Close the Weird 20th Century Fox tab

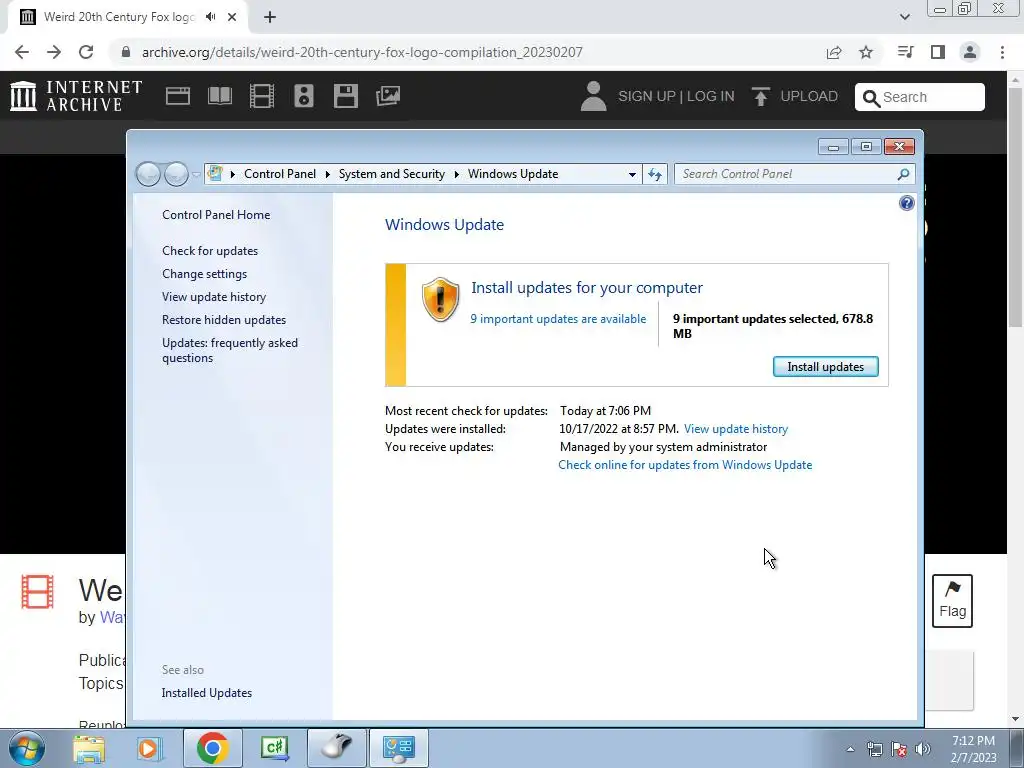pos(232,17)
